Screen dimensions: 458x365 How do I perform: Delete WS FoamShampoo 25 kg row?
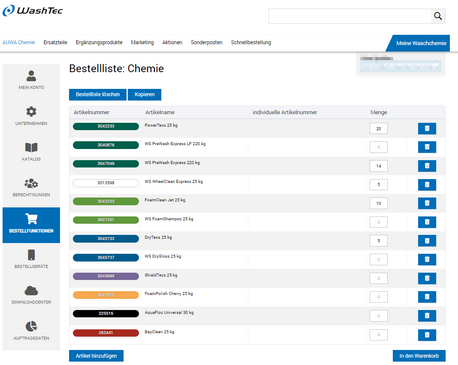tap(427, 222)
